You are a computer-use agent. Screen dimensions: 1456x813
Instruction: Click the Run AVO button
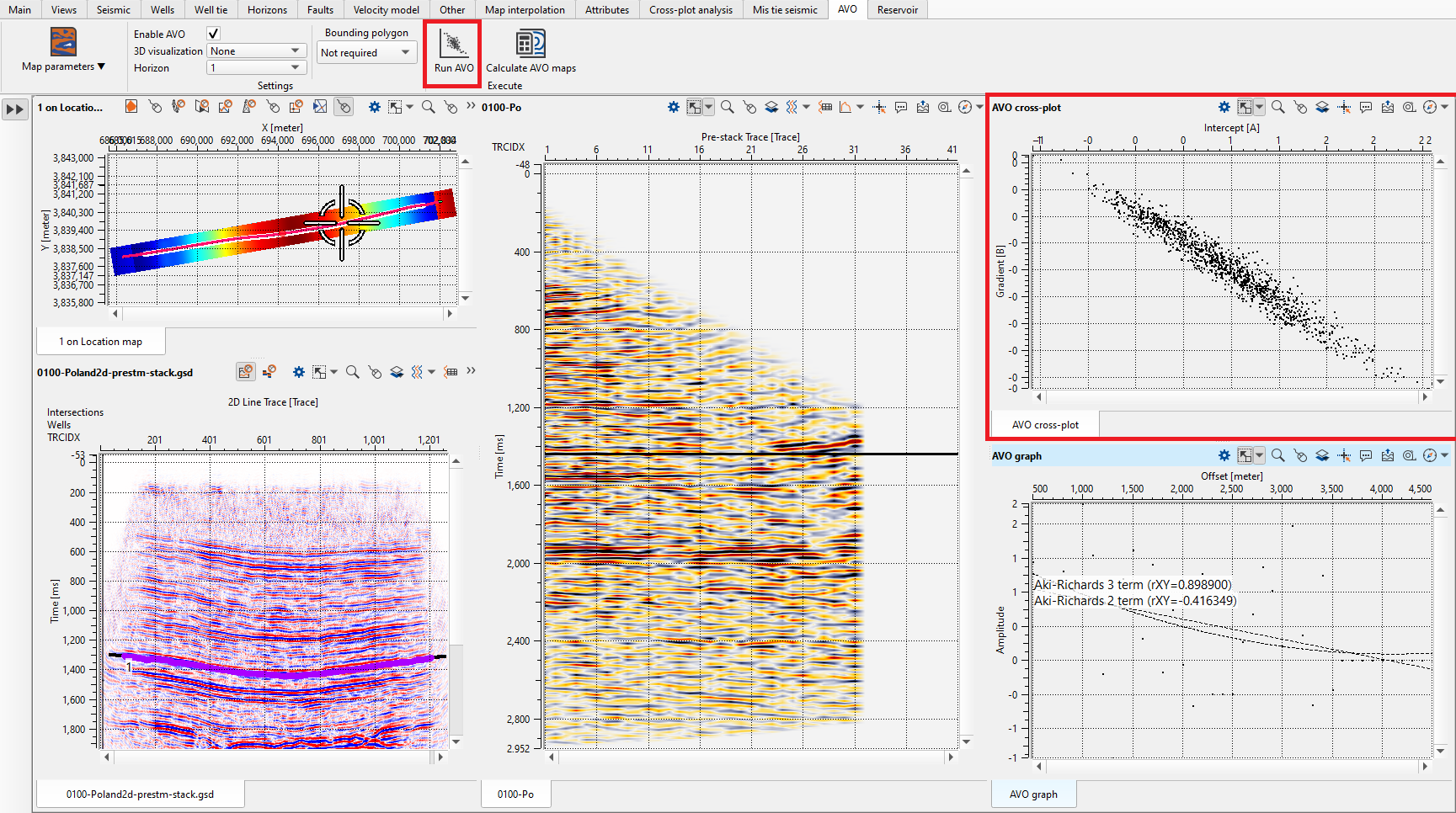pos(453,51)
